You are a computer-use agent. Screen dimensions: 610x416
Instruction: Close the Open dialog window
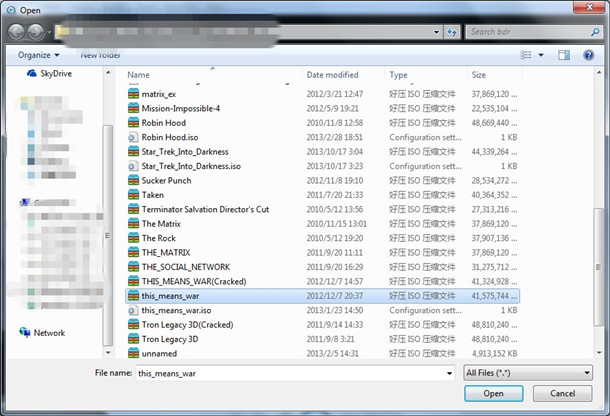point(589,7)
